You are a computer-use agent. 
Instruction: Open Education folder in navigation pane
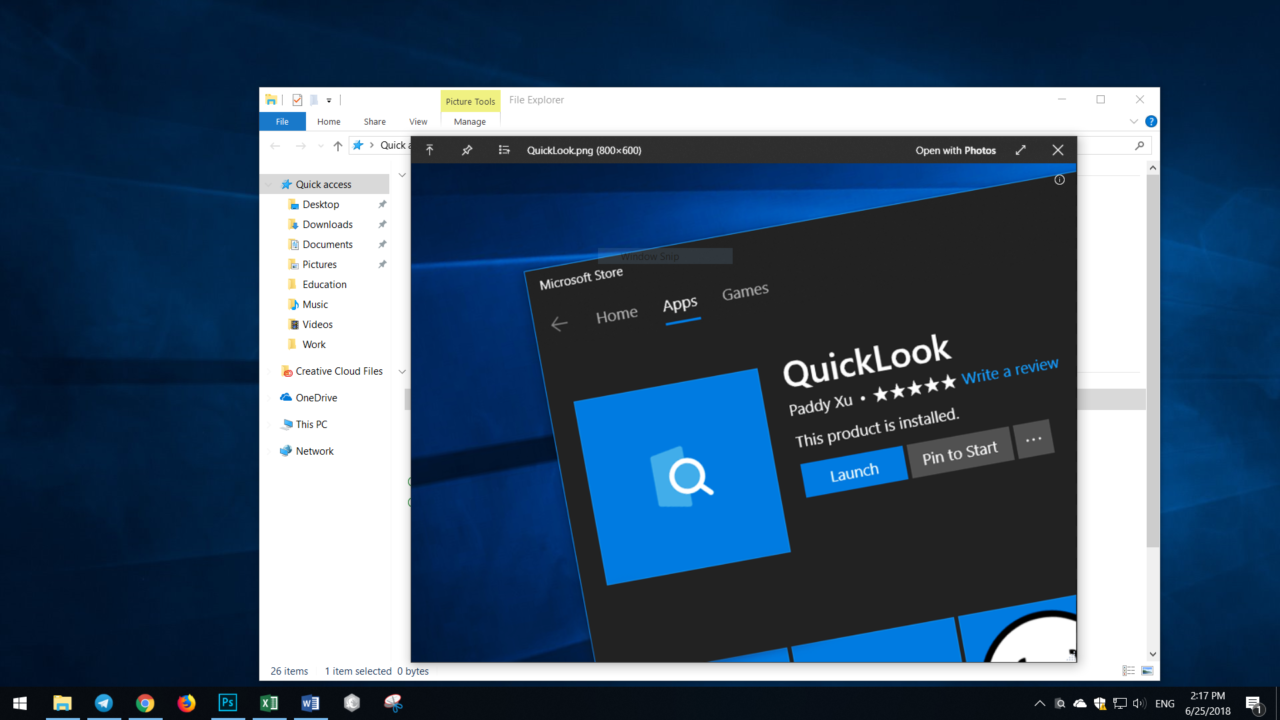pos(325,284)
